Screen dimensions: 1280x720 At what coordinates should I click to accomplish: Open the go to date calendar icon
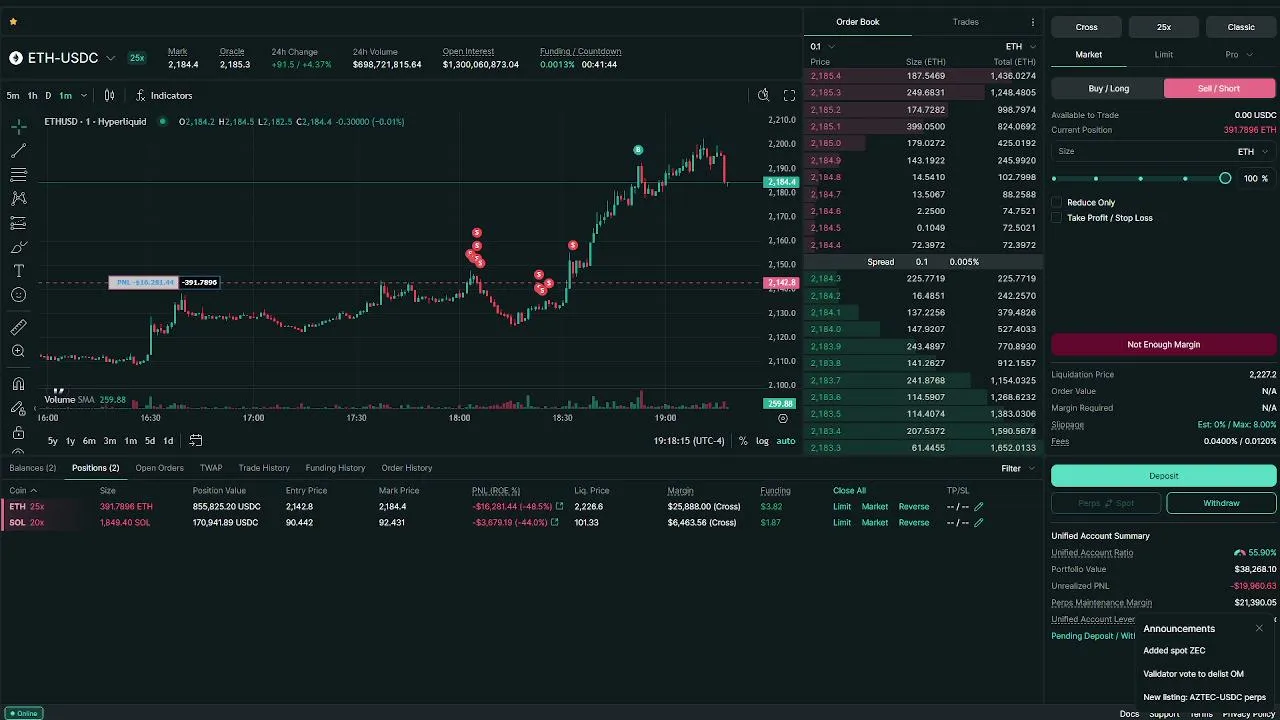click(196, 440)
